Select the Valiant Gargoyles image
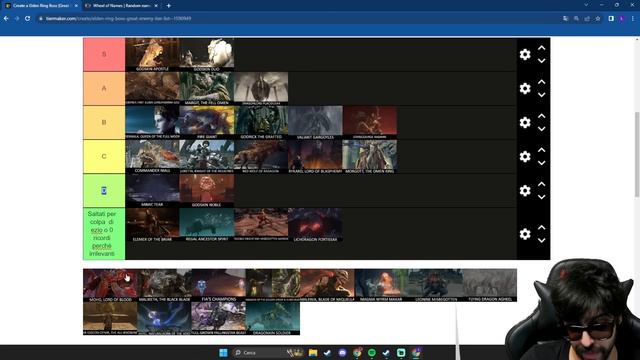 (x=315, y=122)
